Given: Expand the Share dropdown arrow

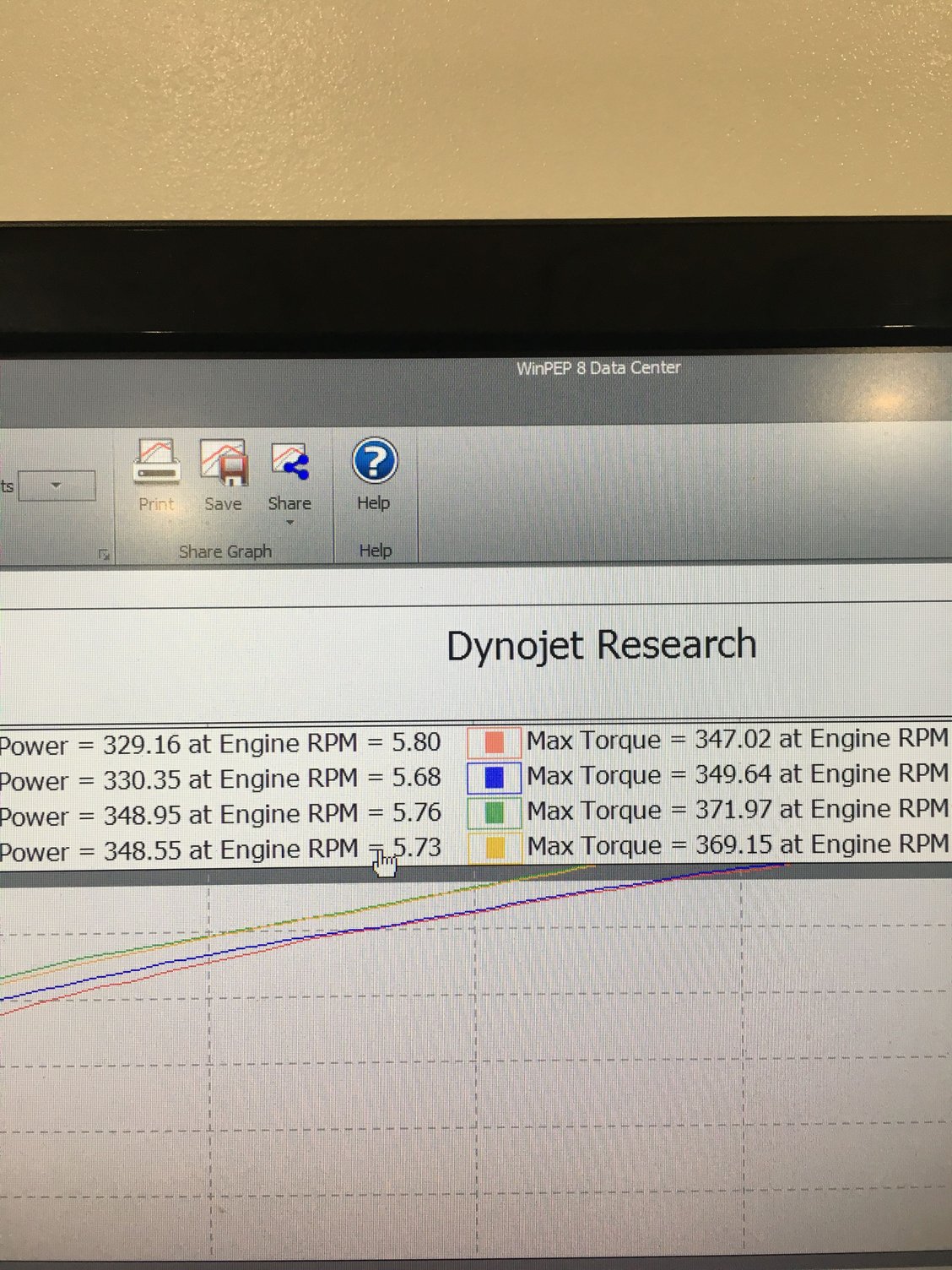Looking at the screenshot, I should tap(290, 523).
